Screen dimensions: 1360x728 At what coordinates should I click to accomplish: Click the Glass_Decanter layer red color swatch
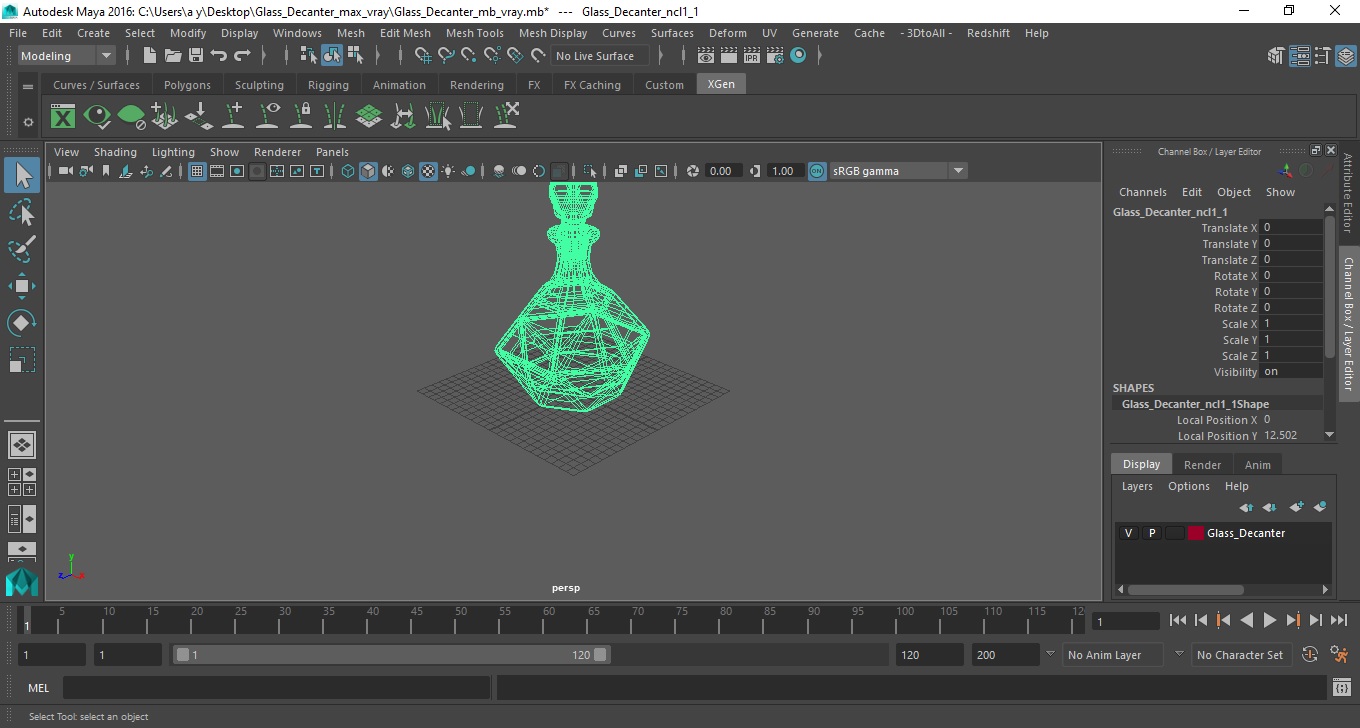[1196, 533]
